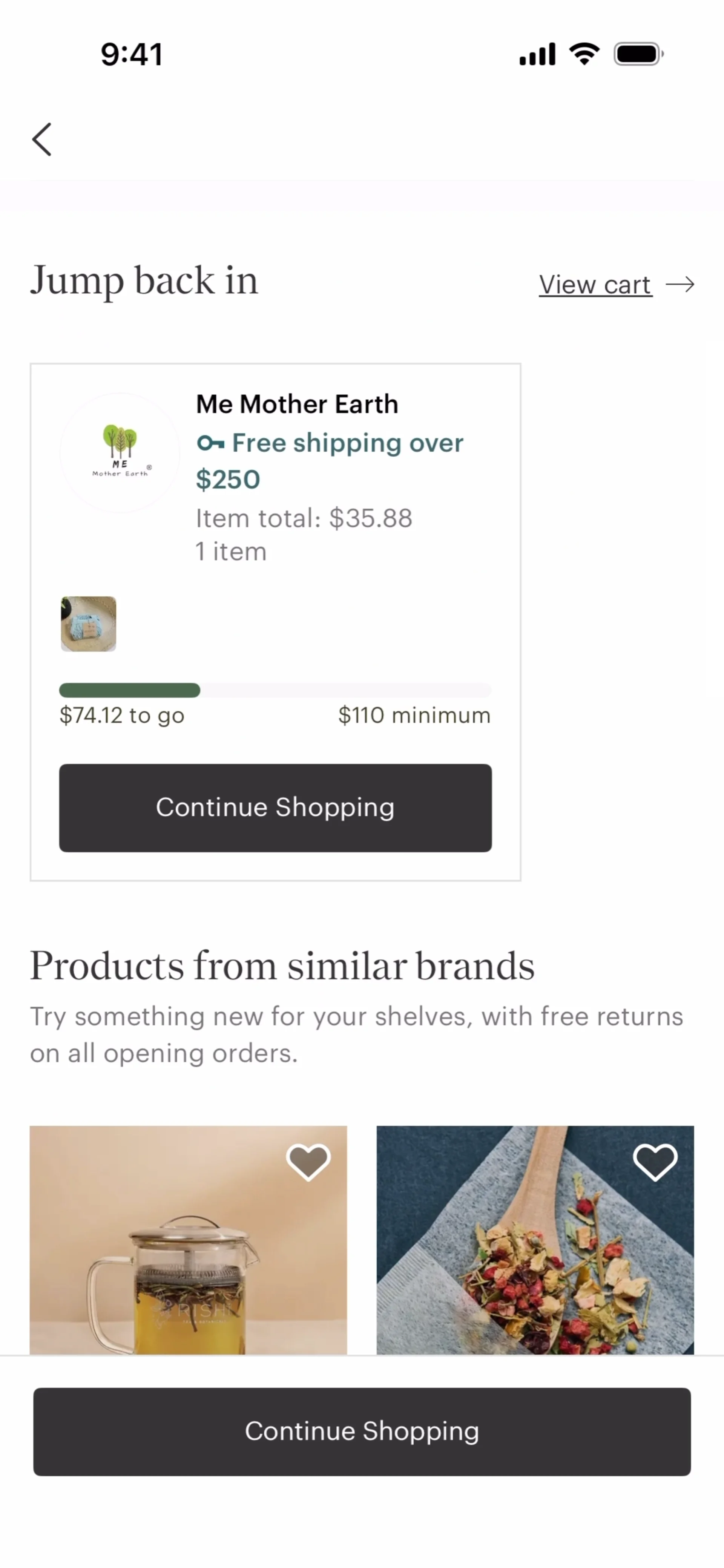724x1568 pixels.
Task: Open the blue cart item thumbnail
Action: [88, 624]
